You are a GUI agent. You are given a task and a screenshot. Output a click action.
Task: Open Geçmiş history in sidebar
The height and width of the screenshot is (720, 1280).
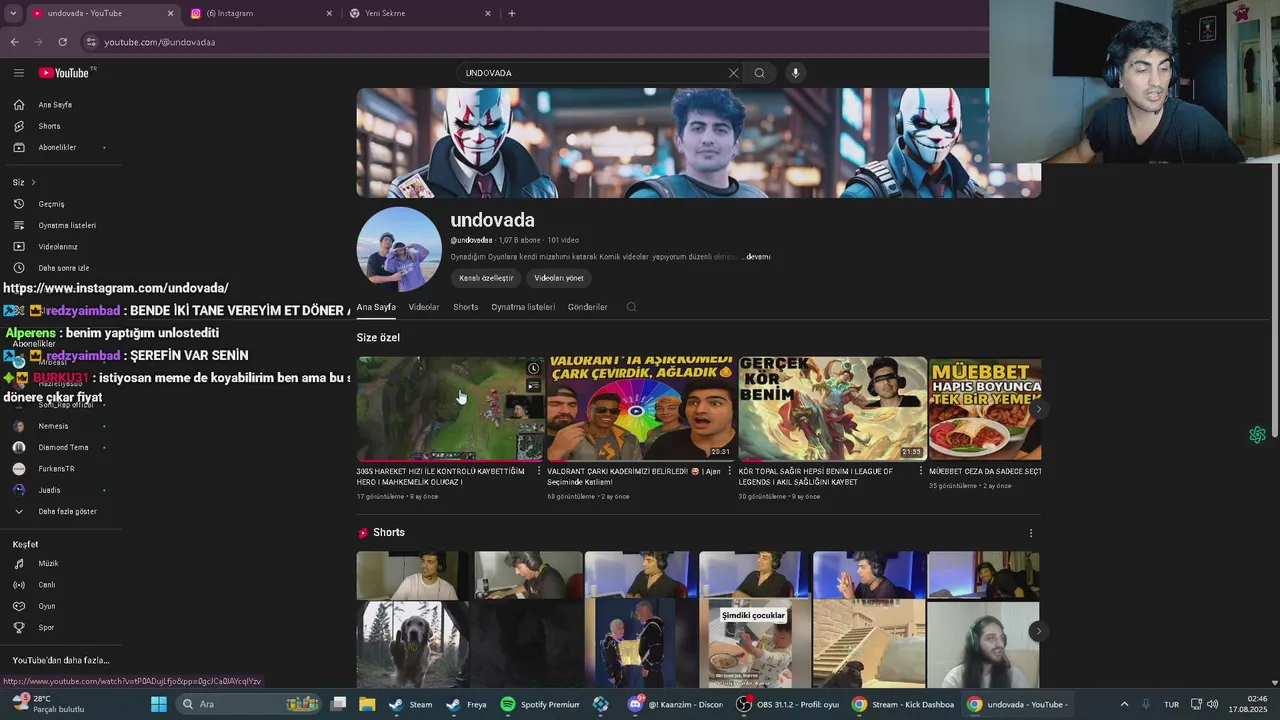(51, 204)
